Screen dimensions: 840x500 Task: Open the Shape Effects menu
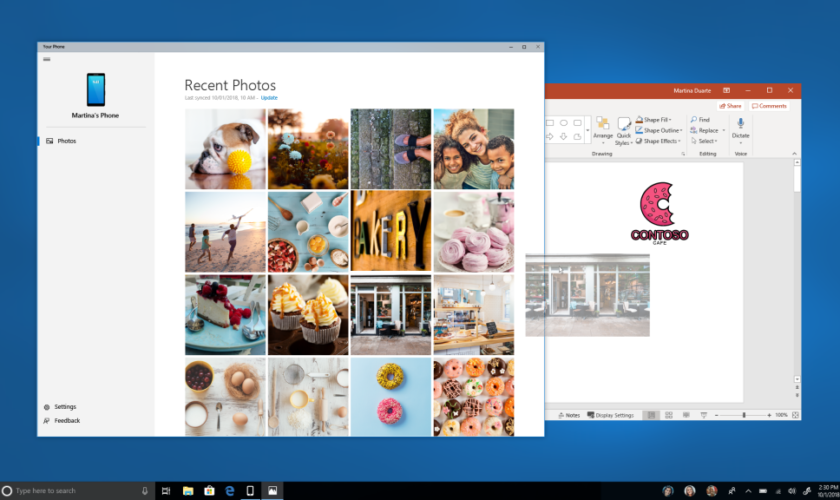(x=660, y=141)
